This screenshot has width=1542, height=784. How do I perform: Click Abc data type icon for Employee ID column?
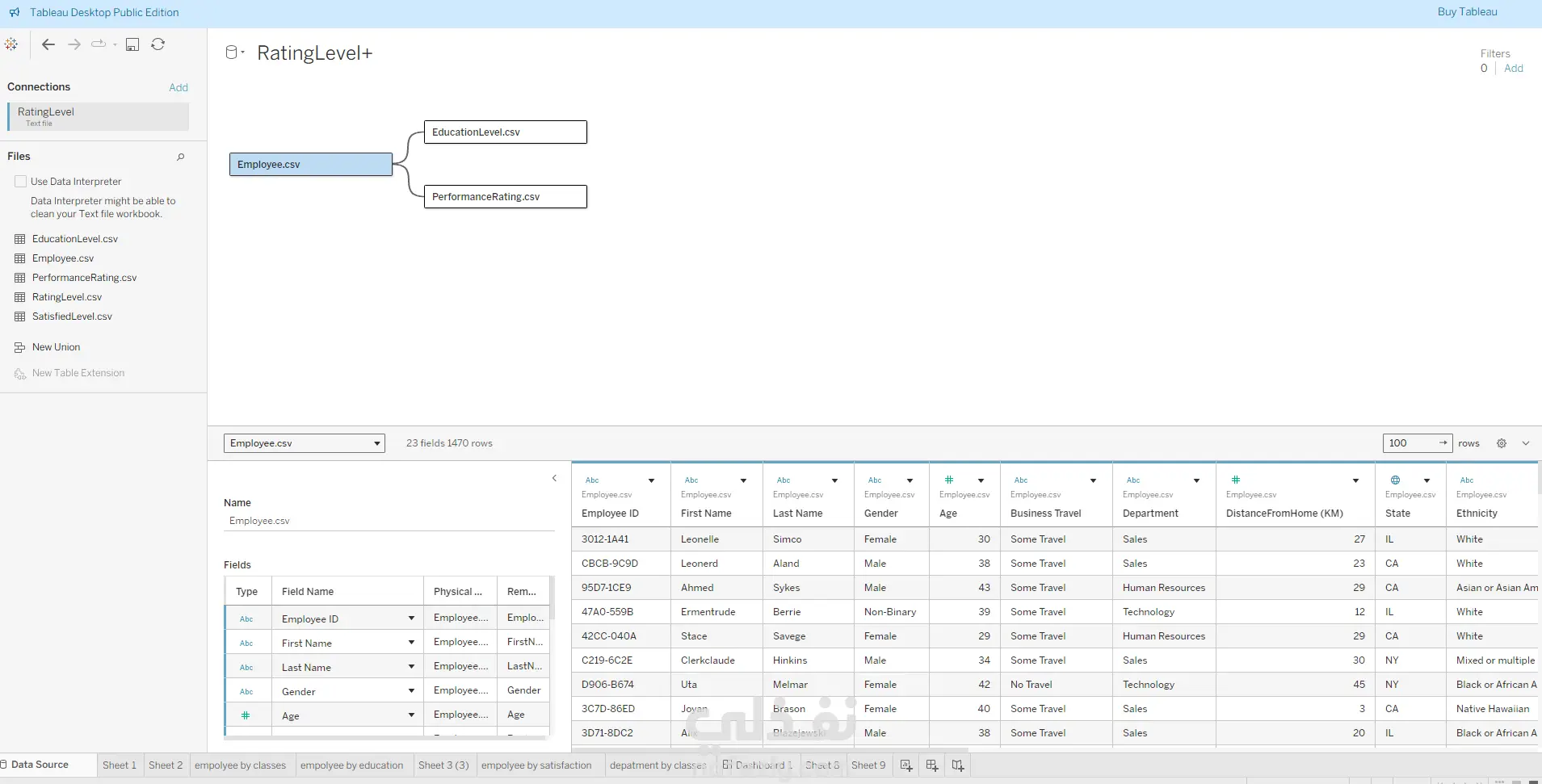coord(592,480)
